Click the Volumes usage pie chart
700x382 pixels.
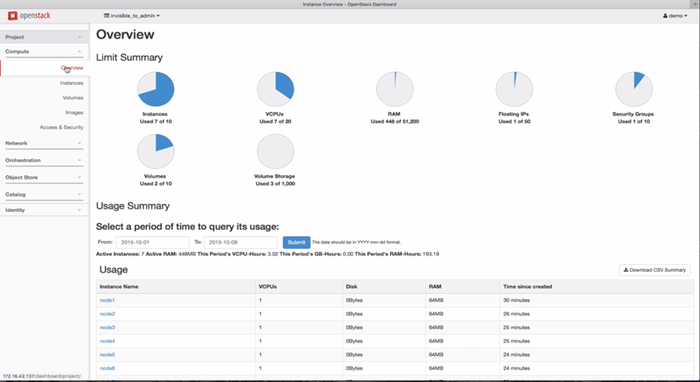click(155, 152)
